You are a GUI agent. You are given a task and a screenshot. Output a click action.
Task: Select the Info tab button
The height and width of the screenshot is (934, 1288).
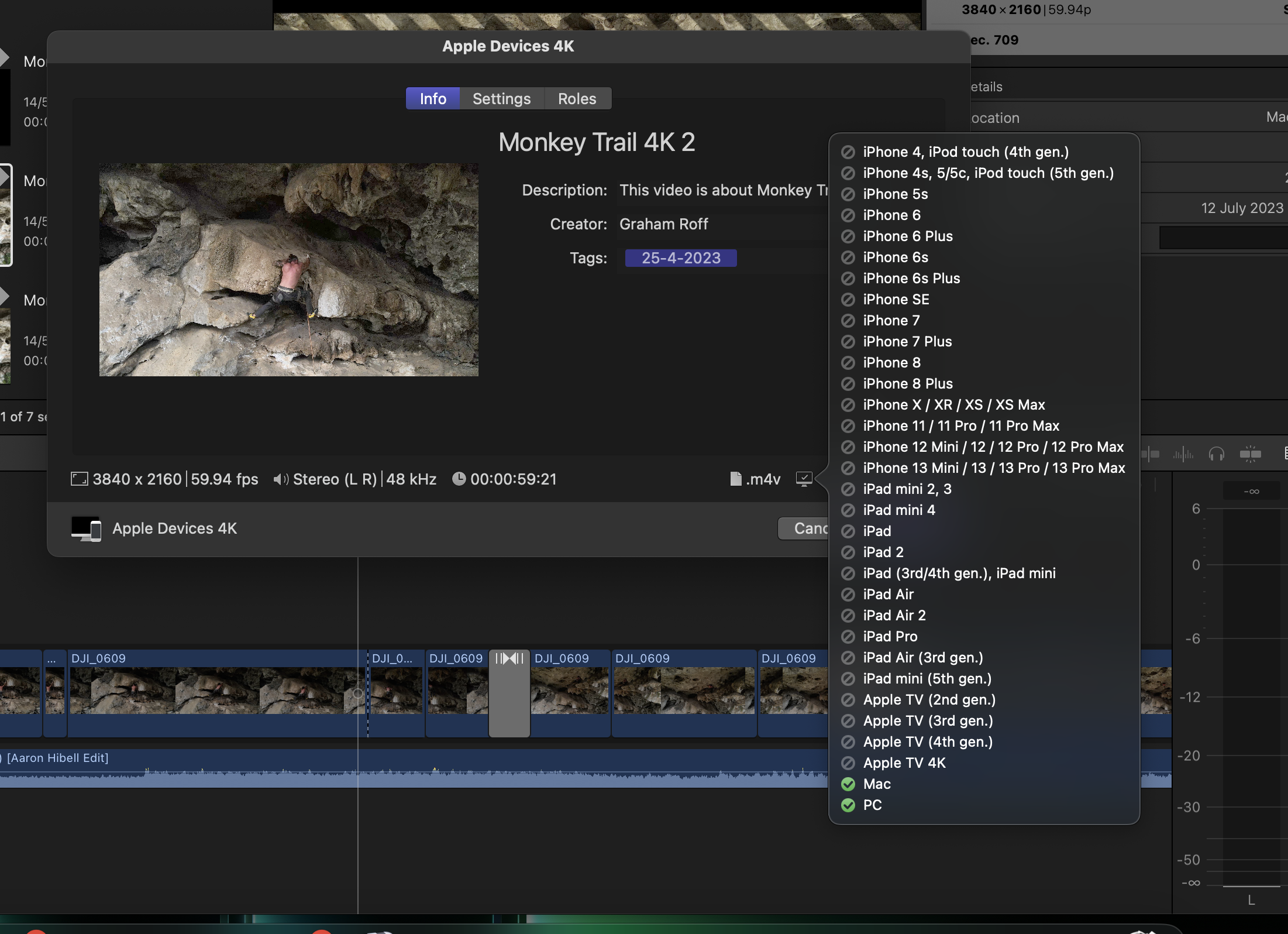(x=433, y=99)
